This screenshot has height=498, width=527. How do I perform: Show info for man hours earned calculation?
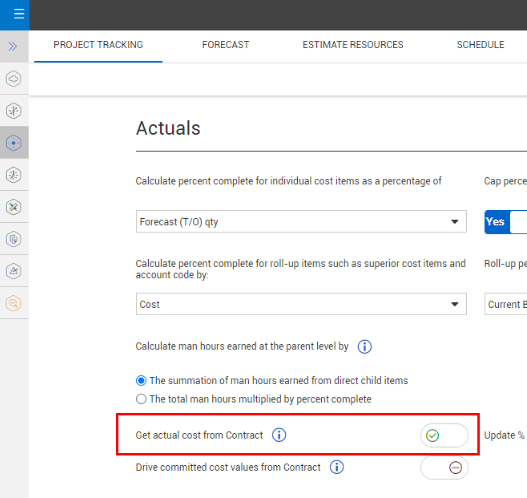pos(365,346)
